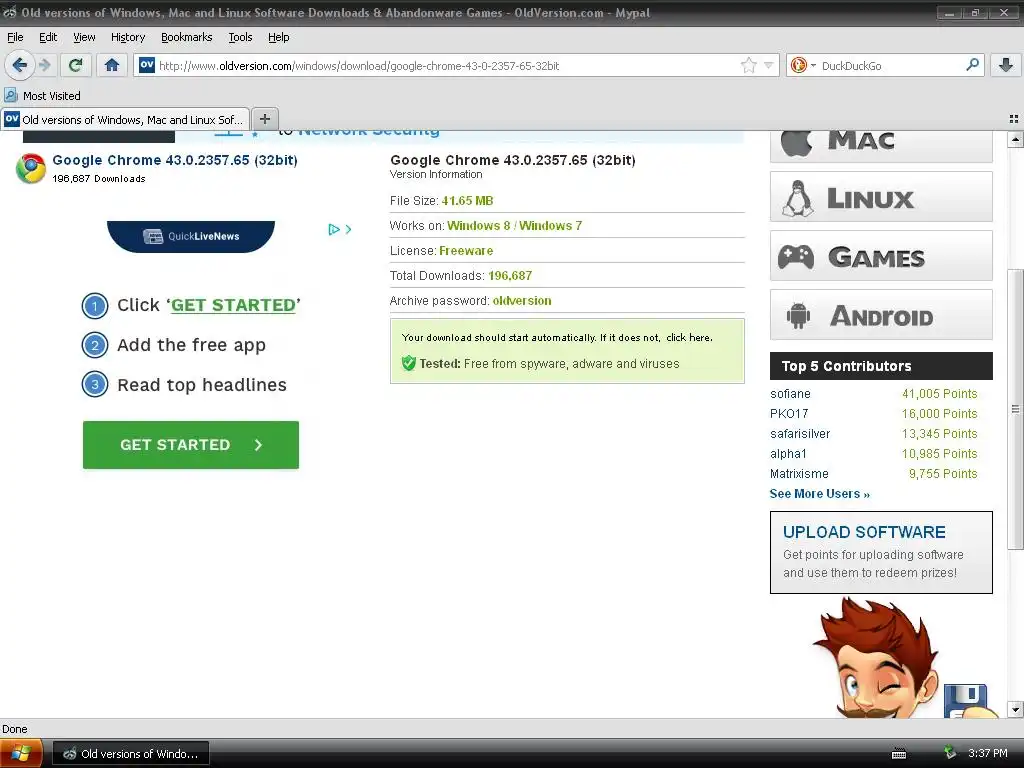Click the green system tray icon
The image size is (1024, 768).
click(950, 753)
